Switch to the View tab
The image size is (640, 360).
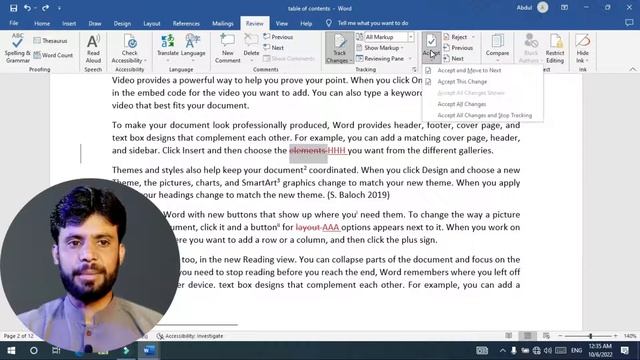[x=282, y=23]
